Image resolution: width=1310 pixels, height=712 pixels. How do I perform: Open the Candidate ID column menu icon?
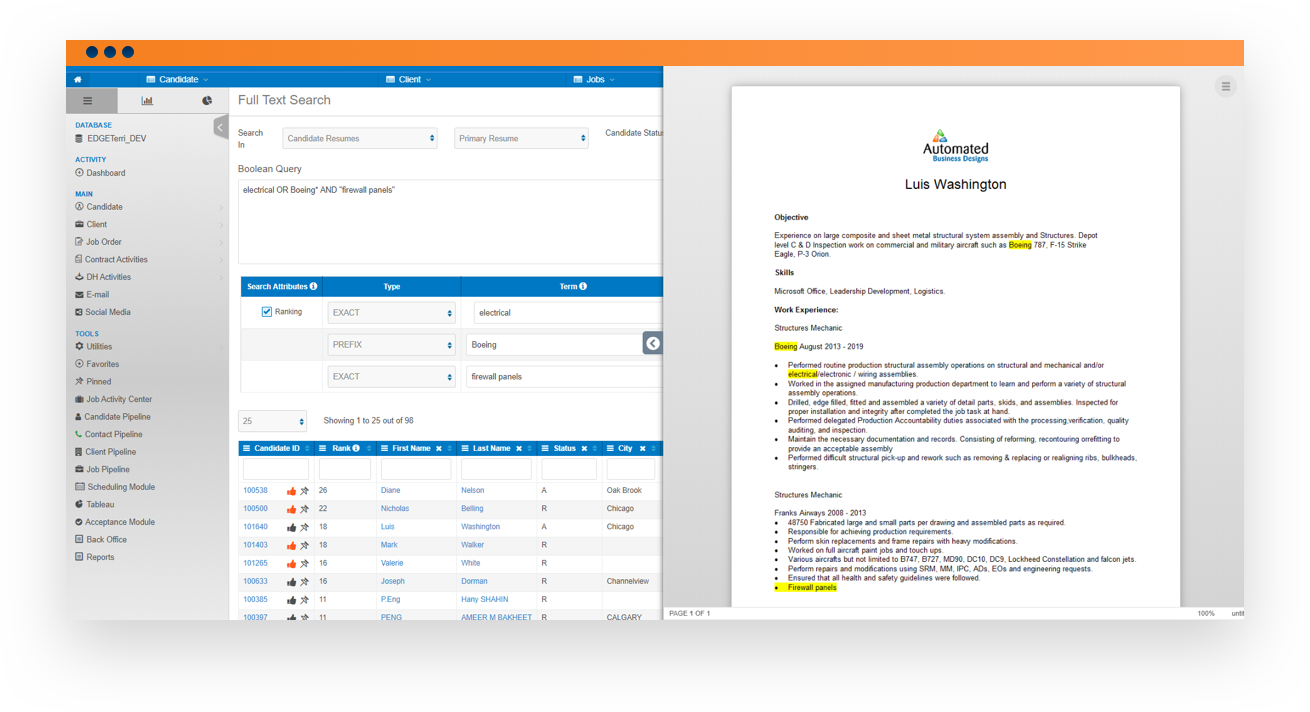pyautogui.click(x=248, y=449)
